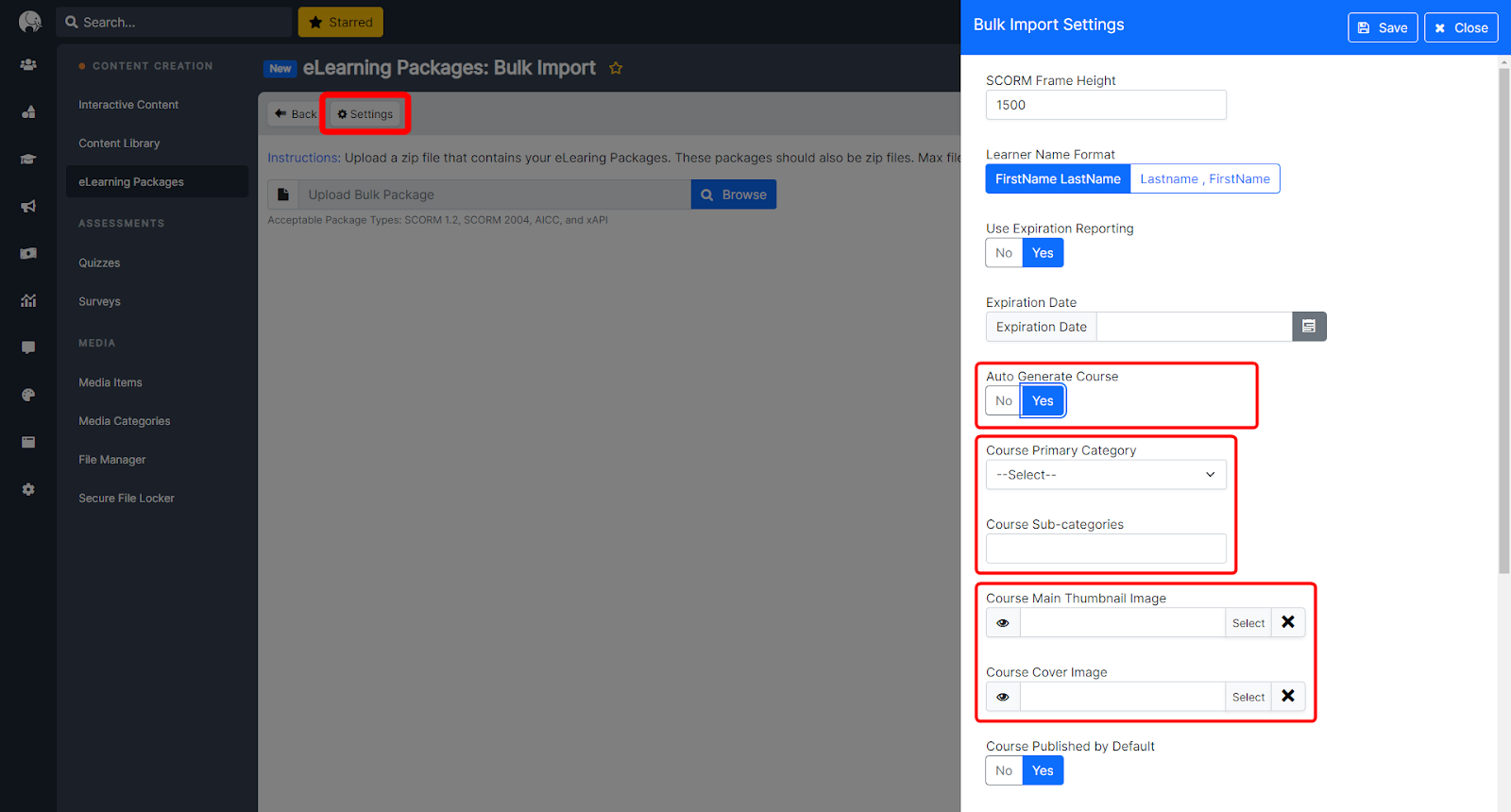Screen dimensions: 1511x812
Task: Click the settings panel vertical scrollbar
Action: click(x=1504, y=321)
